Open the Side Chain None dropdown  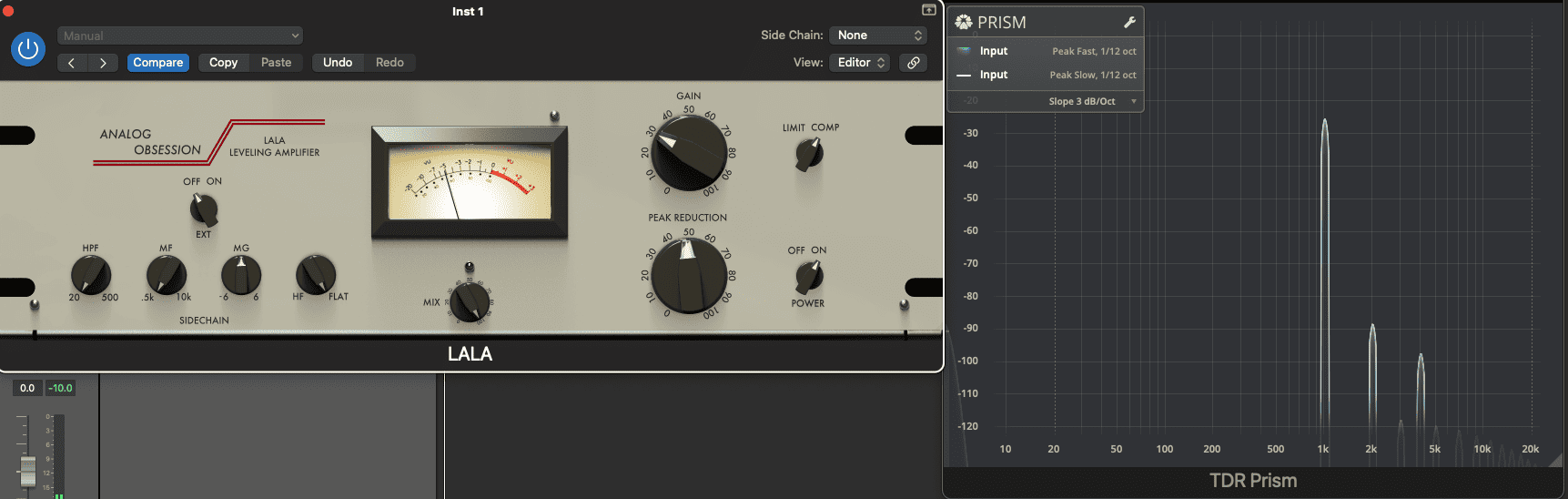[x=878, y=36]
